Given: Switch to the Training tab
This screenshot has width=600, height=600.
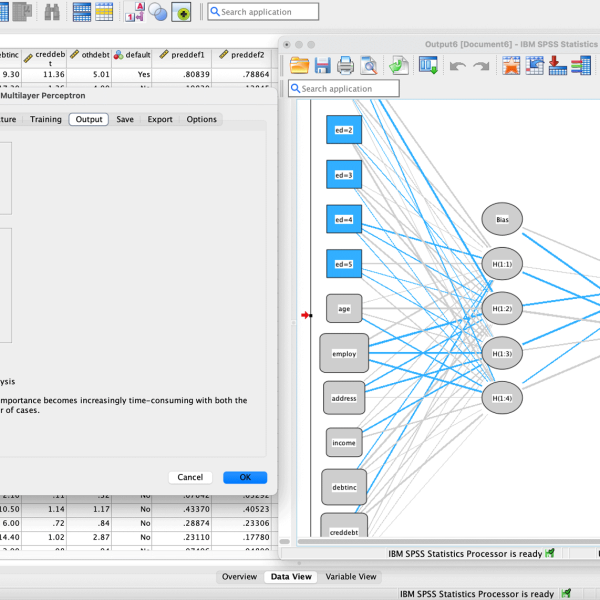Looking at the screenshot, I should coord(45,119).
